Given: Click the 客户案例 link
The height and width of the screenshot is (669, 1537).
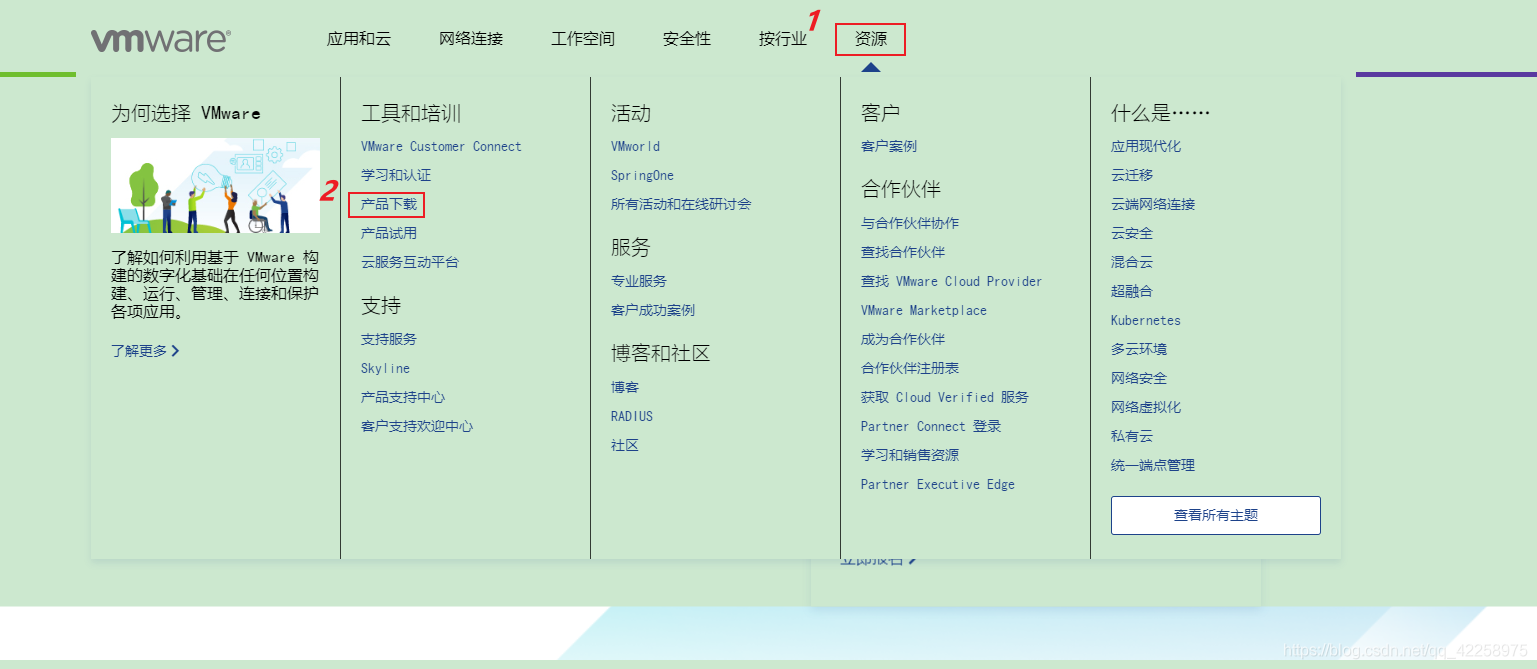Looking at the screenshot, I should (x=889, y=146).
